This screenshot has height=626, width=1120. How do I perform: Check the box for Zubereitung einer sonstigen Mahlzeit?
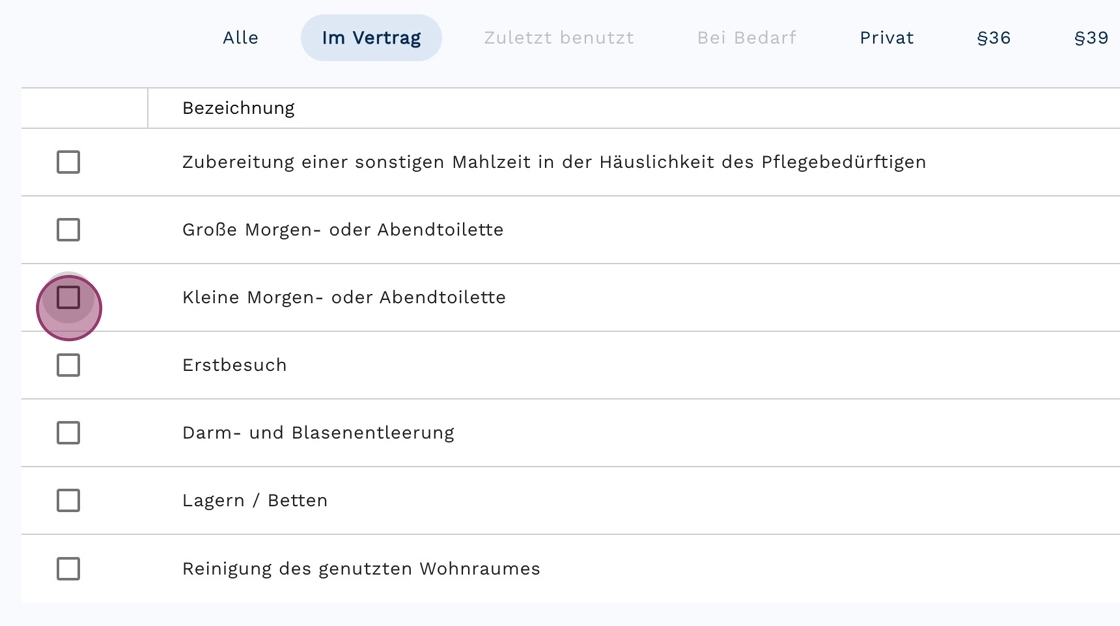pyautogui.click(x=68, y=162)
